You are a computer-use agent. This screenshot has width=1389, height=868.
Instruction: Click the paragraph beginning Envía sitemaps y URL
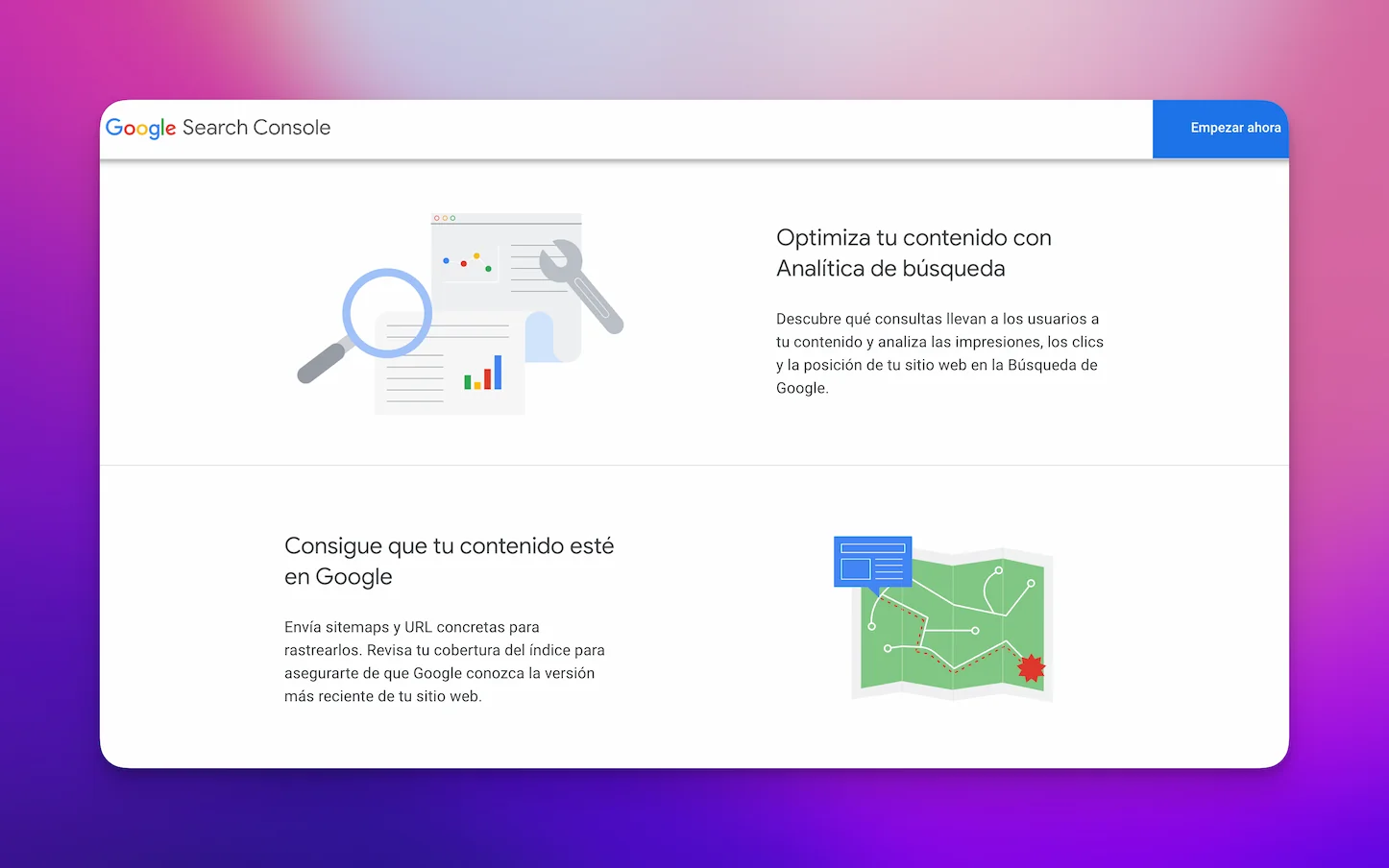(445, 662)
